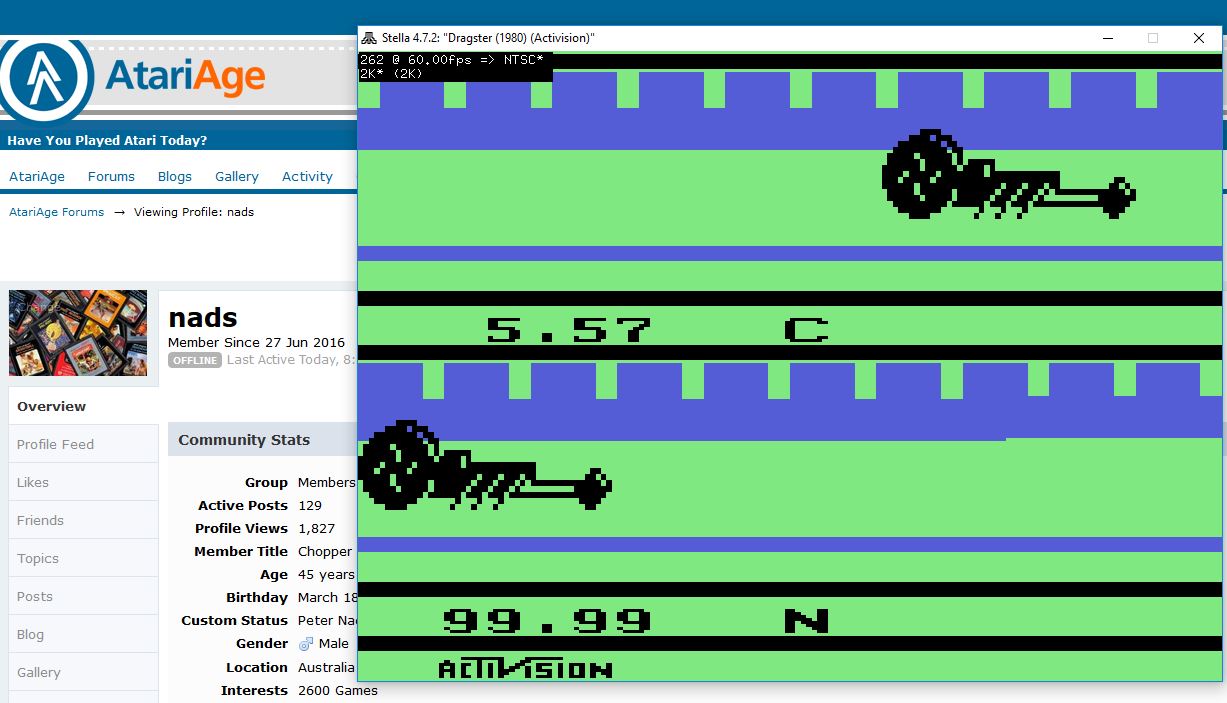Click the gear indicator C in Stella
This screenshot has height=703, width=1227.
(807, 329)
